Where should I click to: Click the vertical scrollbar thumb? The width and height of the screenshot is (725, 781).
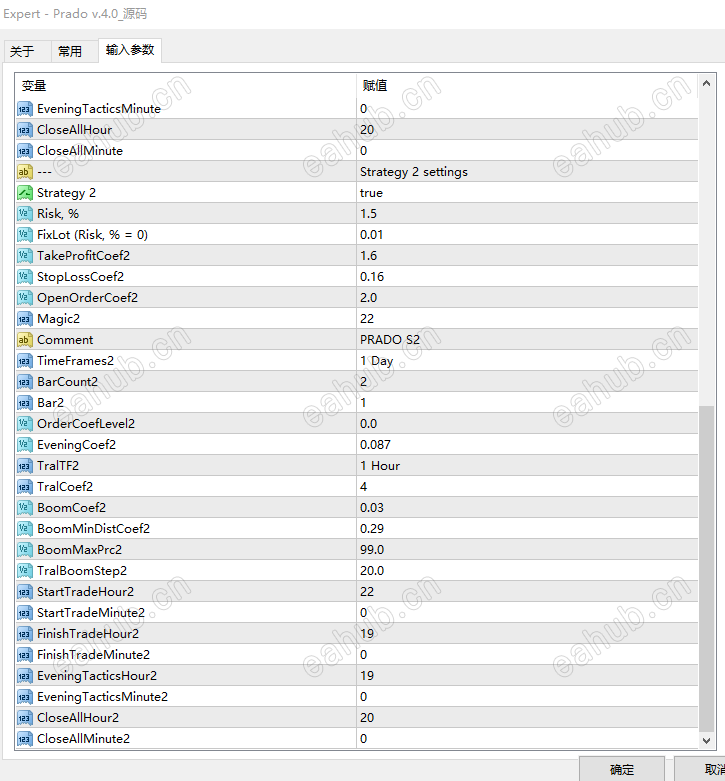706,568
